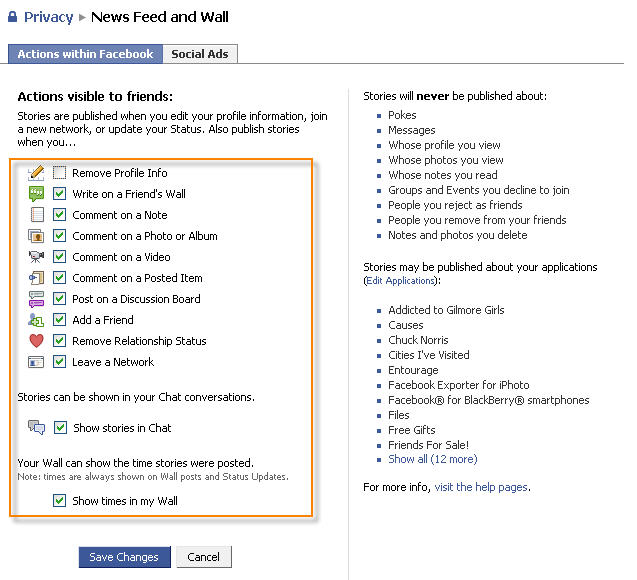Click the Add a Friend person icon
Viewport: 637px width, 580px height.
36,320
